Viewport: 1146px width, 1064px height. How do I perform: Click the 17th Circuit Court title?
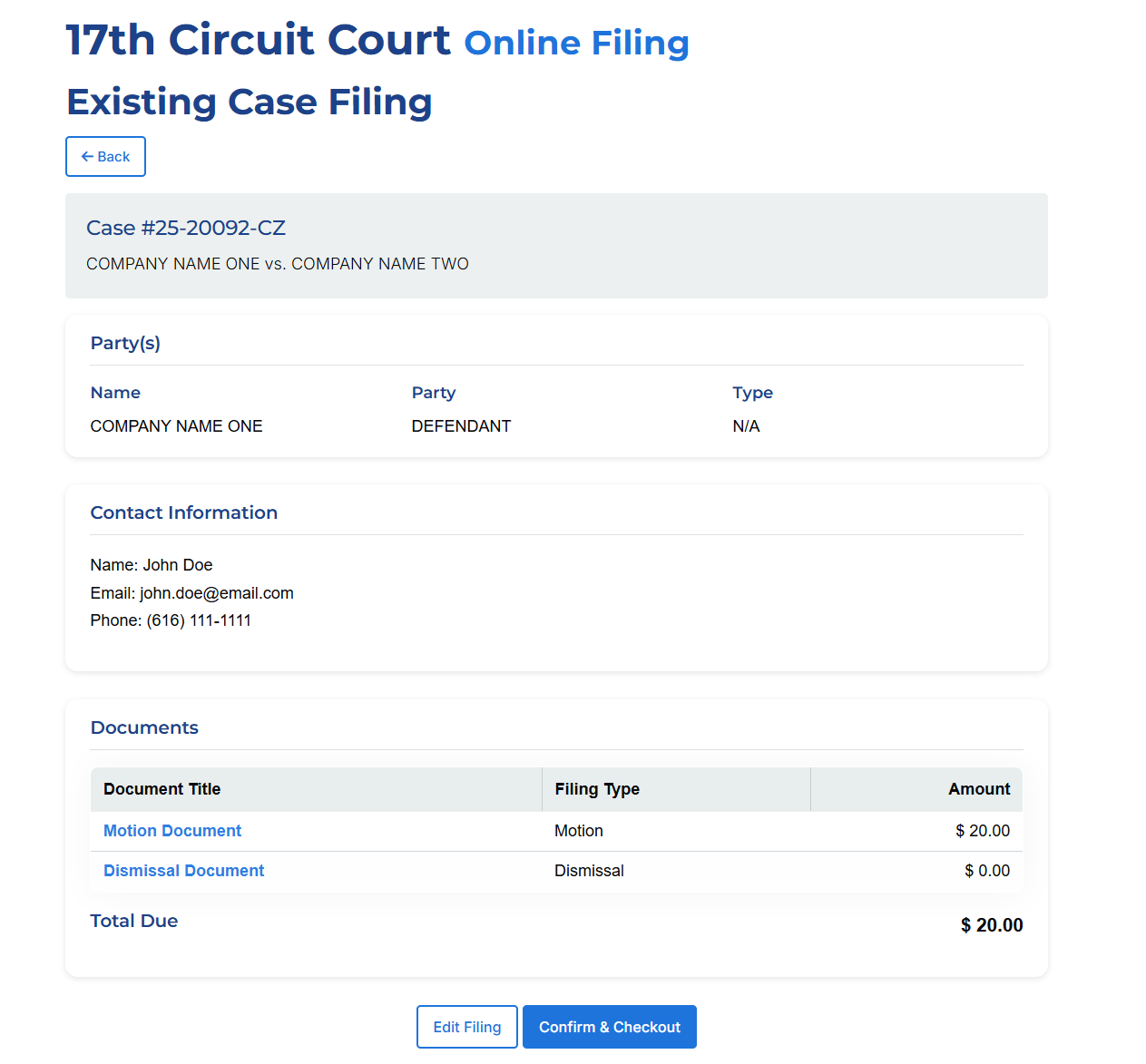pos(258,41)
